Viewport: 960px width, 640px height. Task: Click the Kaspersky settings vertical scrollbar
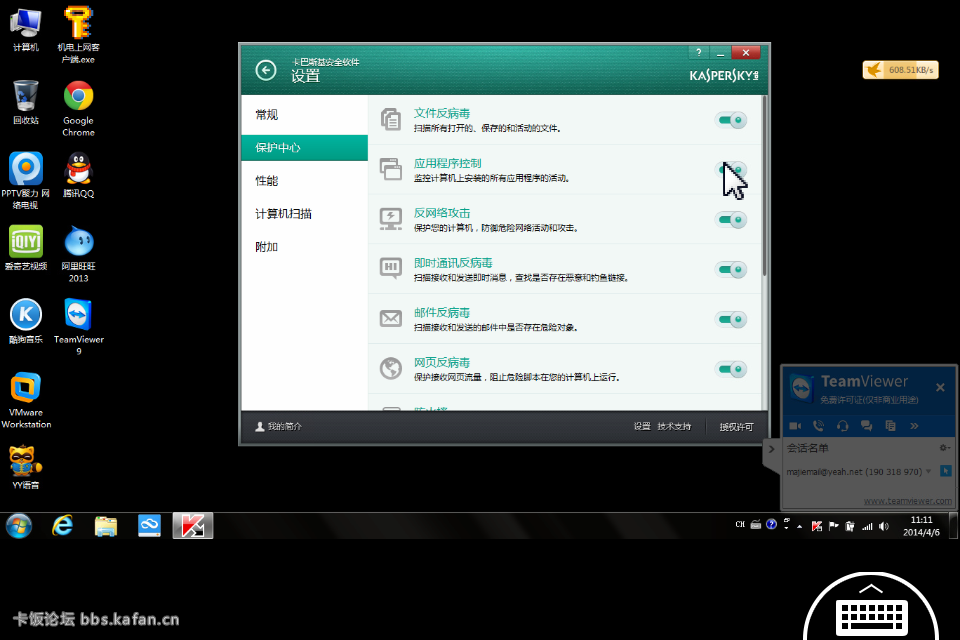point(765,186)
